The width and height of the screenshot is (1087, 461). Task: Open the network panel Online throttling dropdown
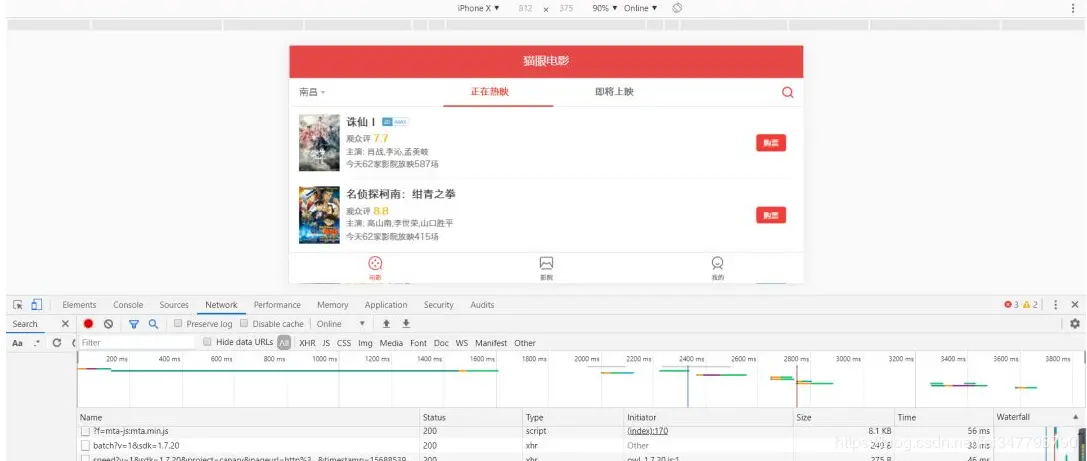(340, 324)
